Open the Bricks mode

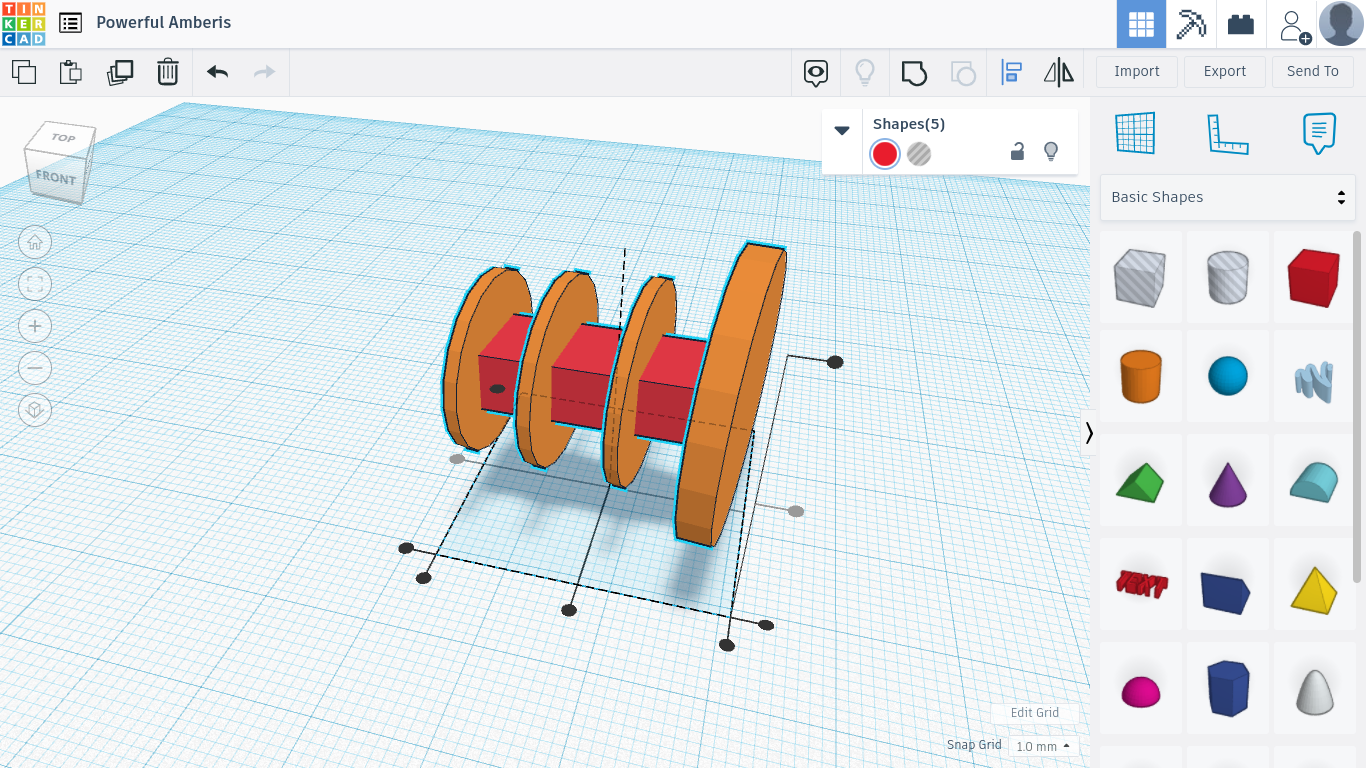coord(1241,24)
